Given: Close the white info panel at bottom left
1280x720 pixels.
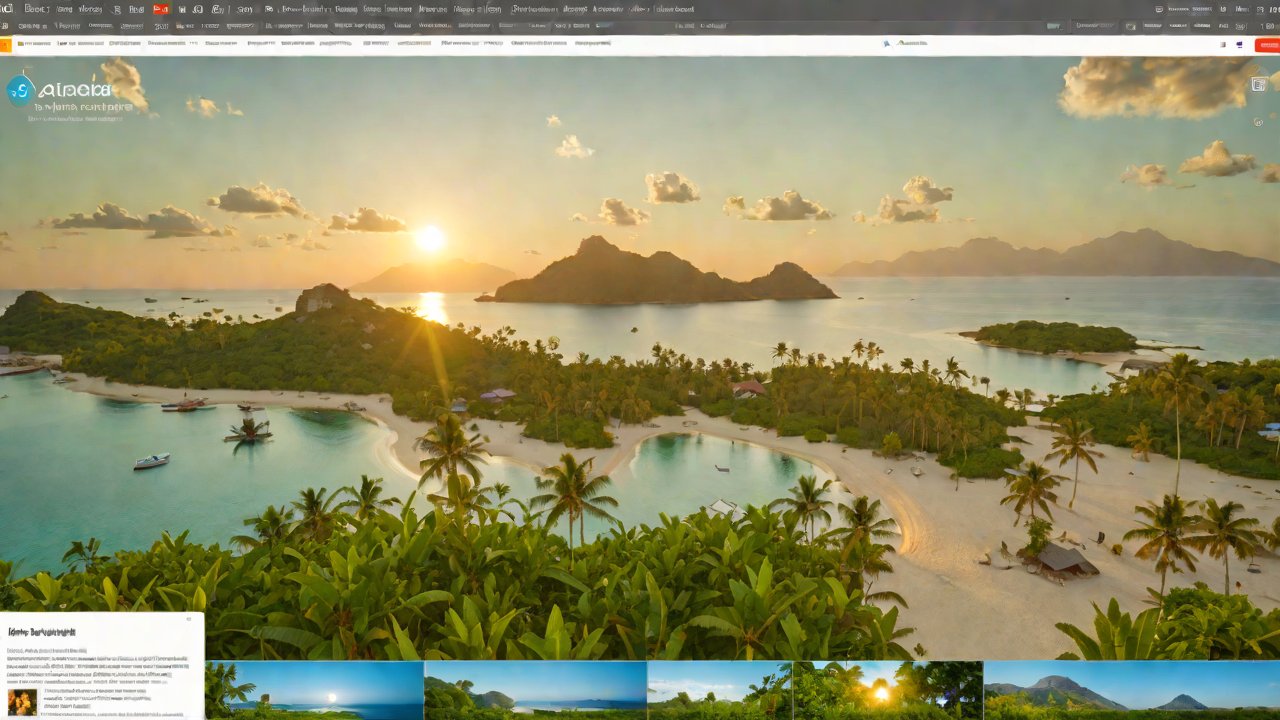Looking at the screenshot, I should pyautogui.click(x=188, y=620).
